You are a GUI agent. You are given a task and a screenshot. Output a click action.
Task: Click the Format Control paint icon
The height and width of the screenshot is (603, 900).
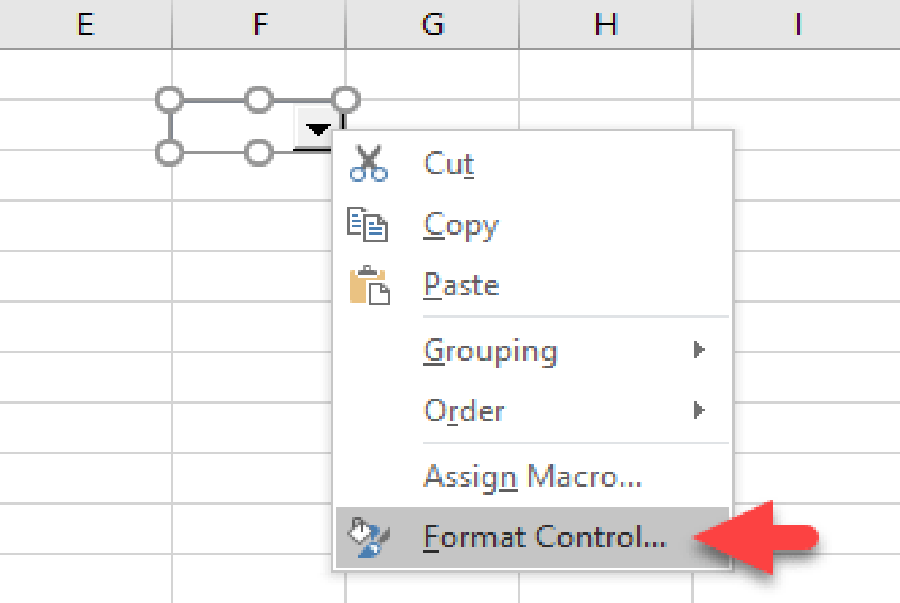(x=368, y=538)
